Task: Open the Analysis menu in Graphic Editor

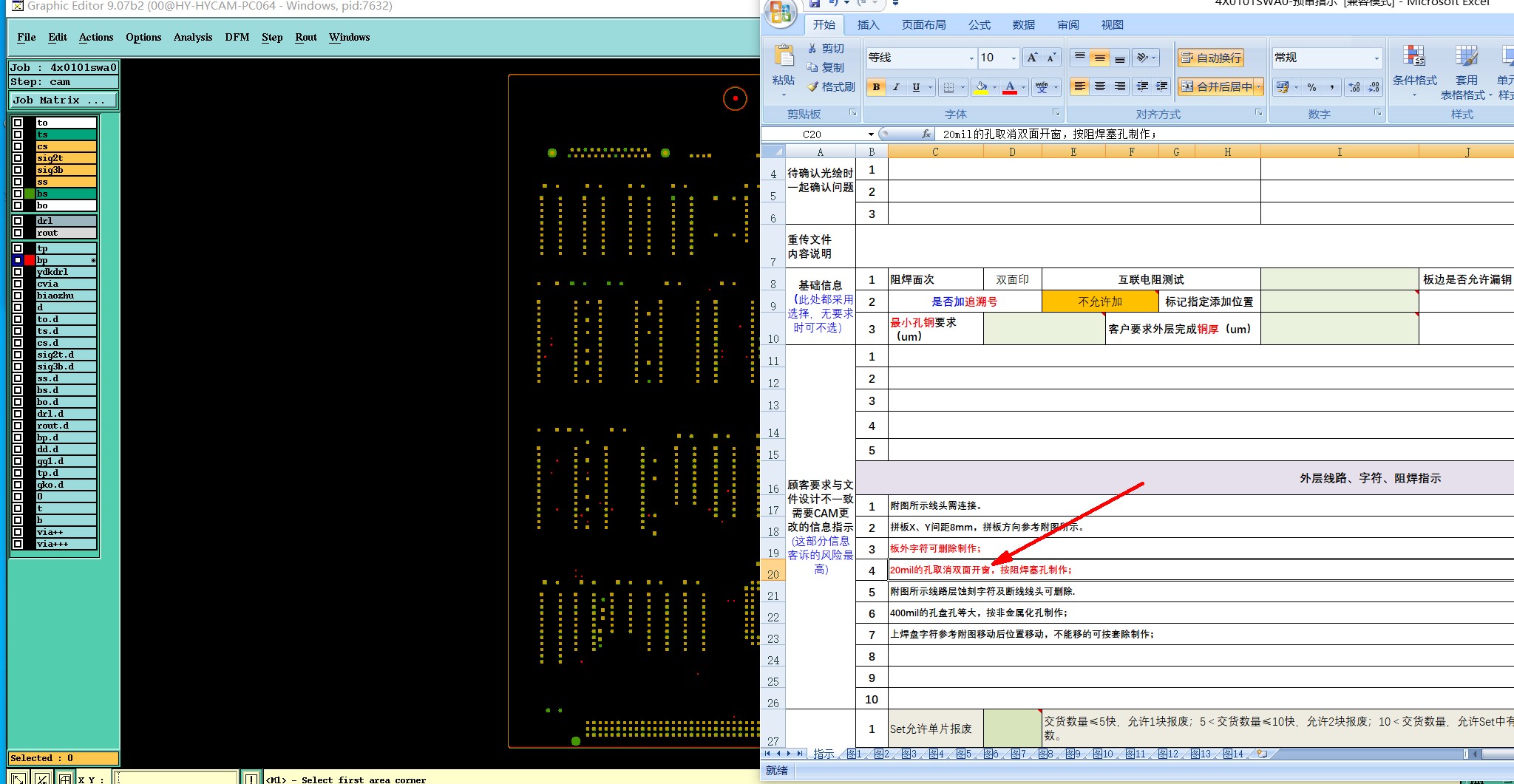Action: click(x=193, y=37)
